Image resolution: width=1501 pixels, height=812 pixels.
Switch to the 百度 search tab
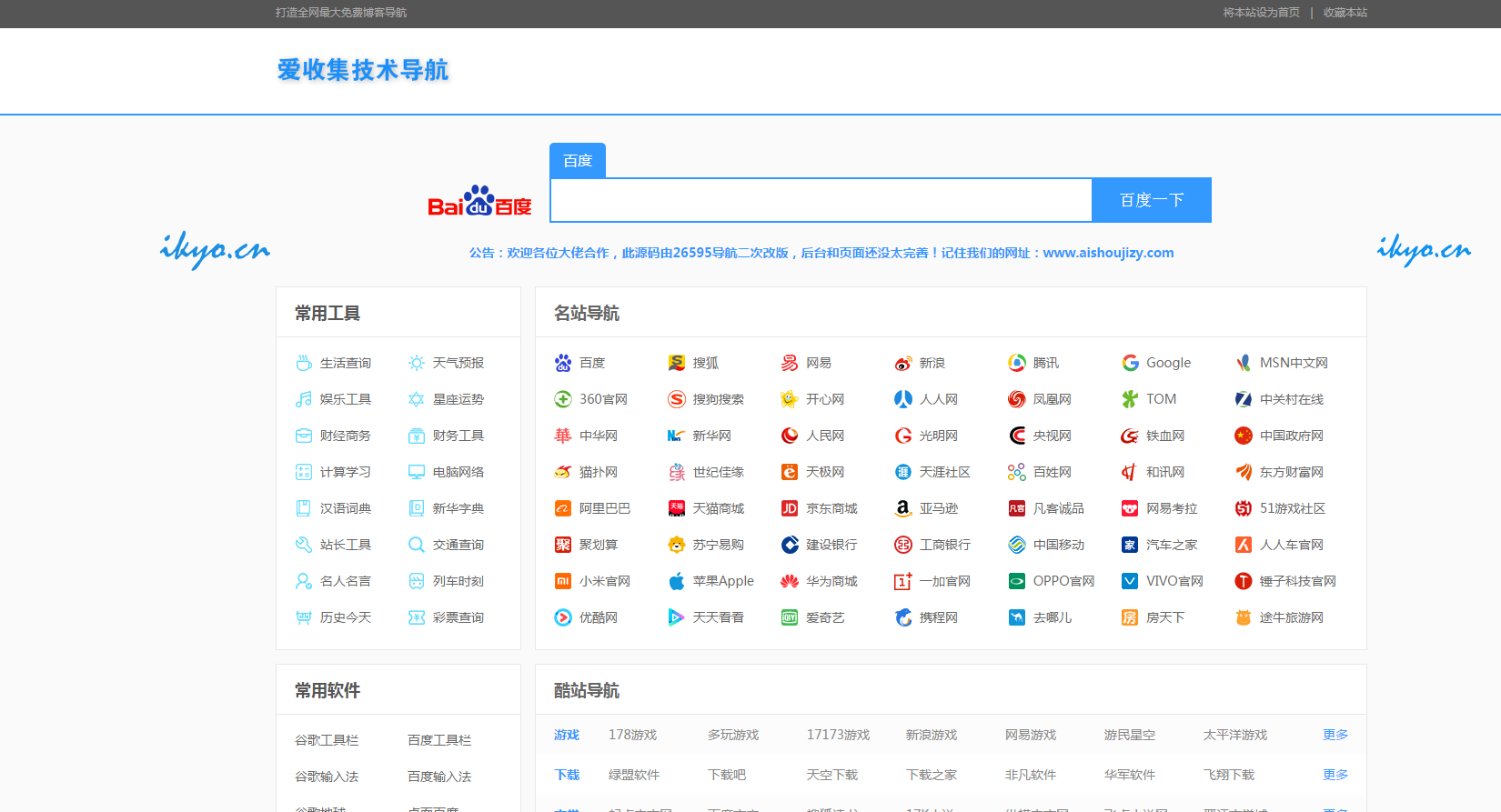click(578, 161)
